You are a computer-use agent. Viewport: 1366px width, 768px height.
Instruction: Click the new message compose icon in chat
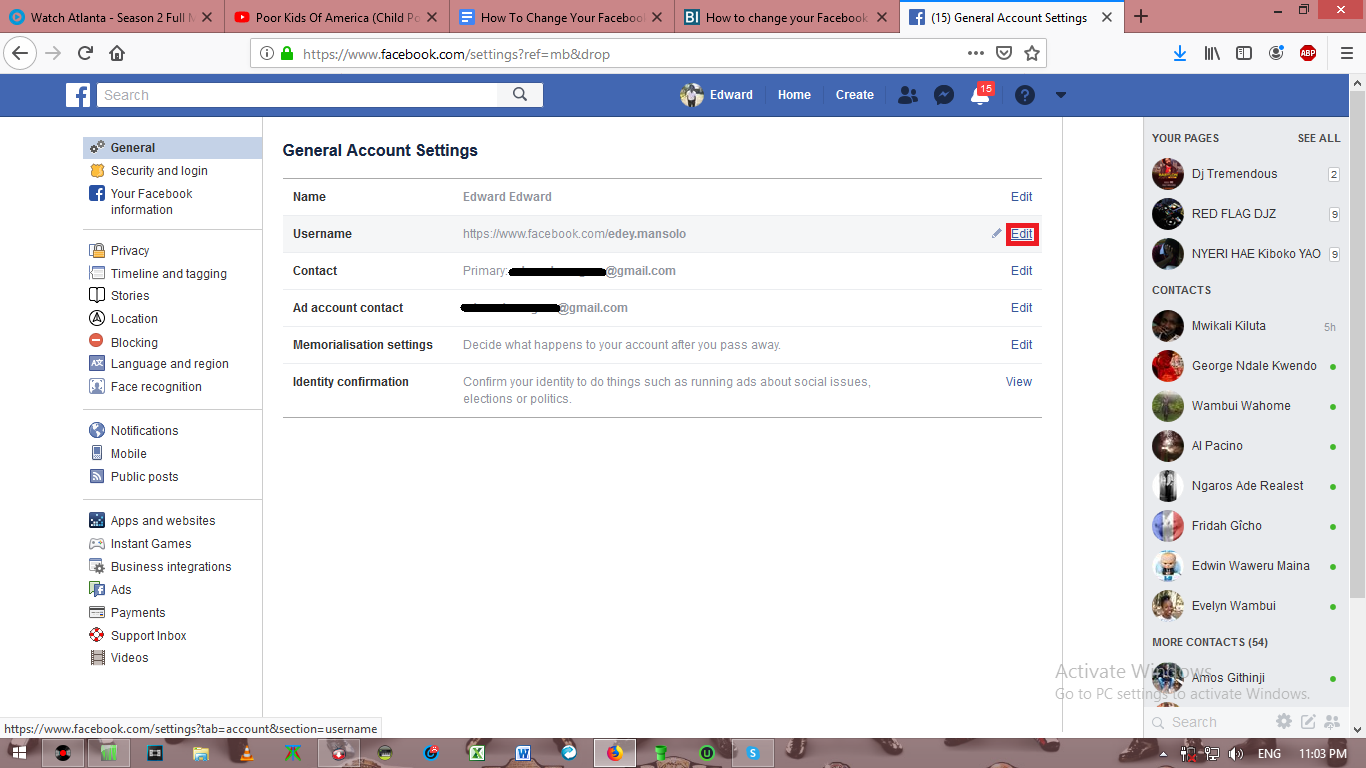1308,721
